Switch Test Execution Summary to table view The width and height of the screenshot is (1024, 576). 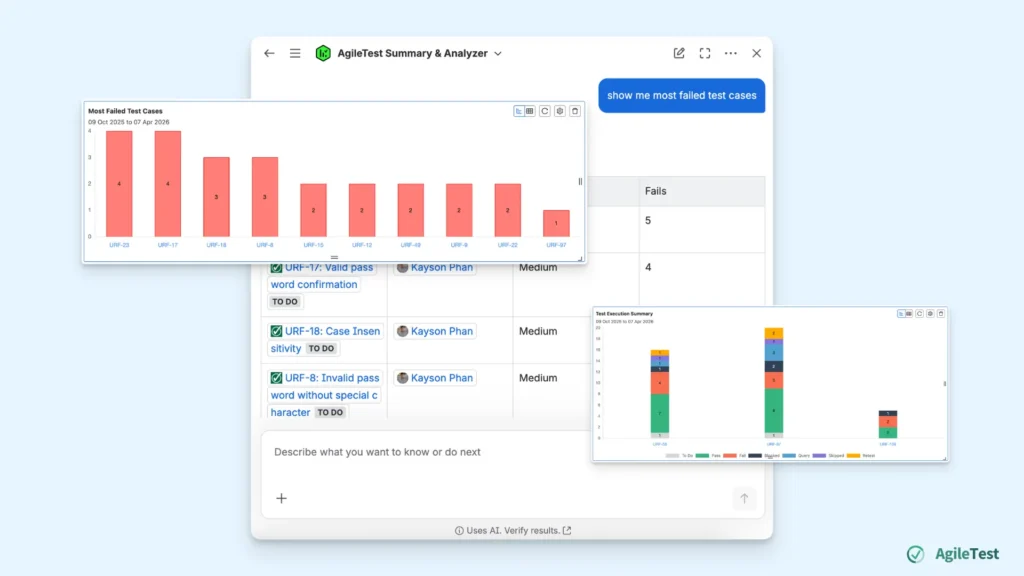point(908,313)
